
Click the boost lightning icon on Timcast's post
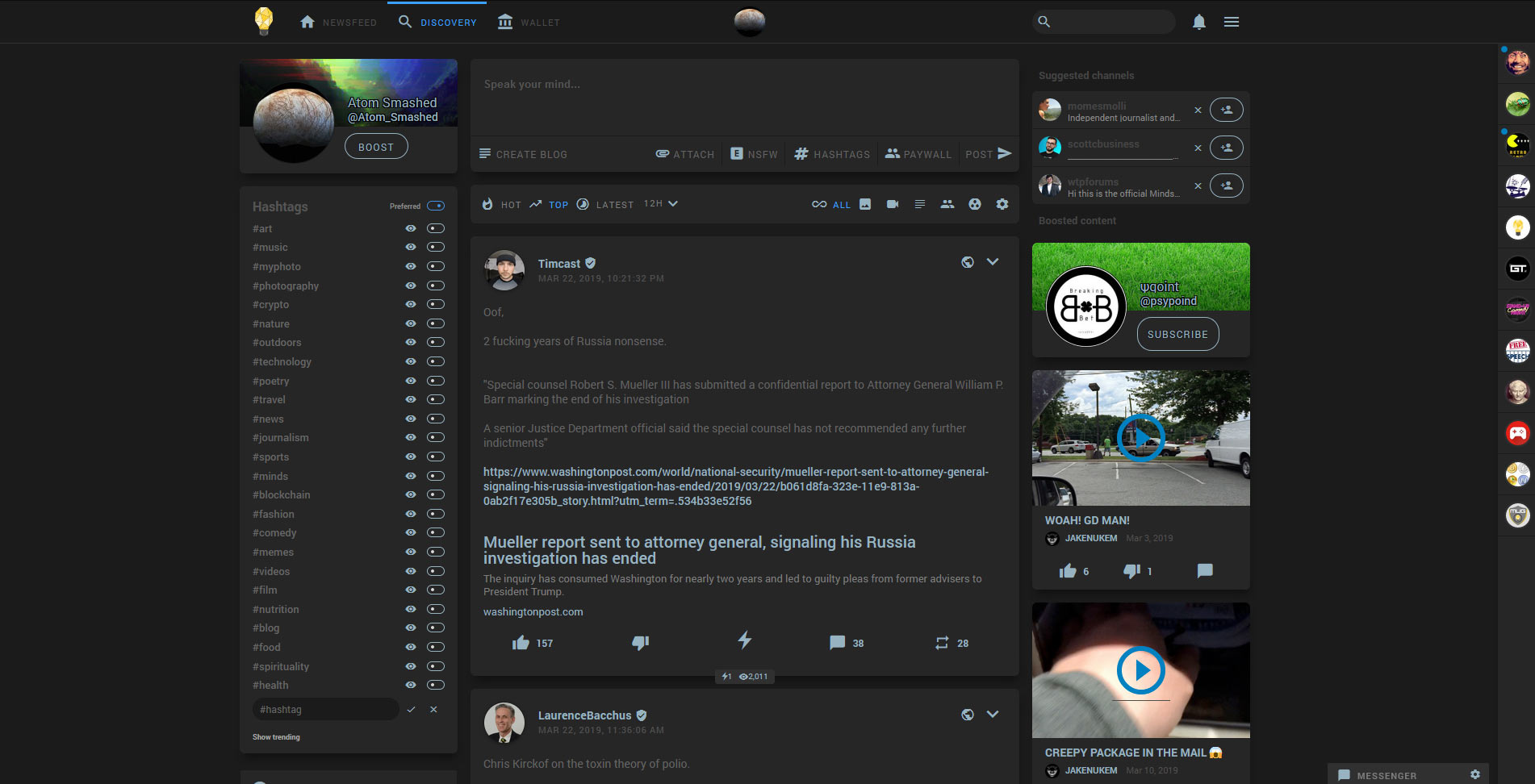(744, 640)
